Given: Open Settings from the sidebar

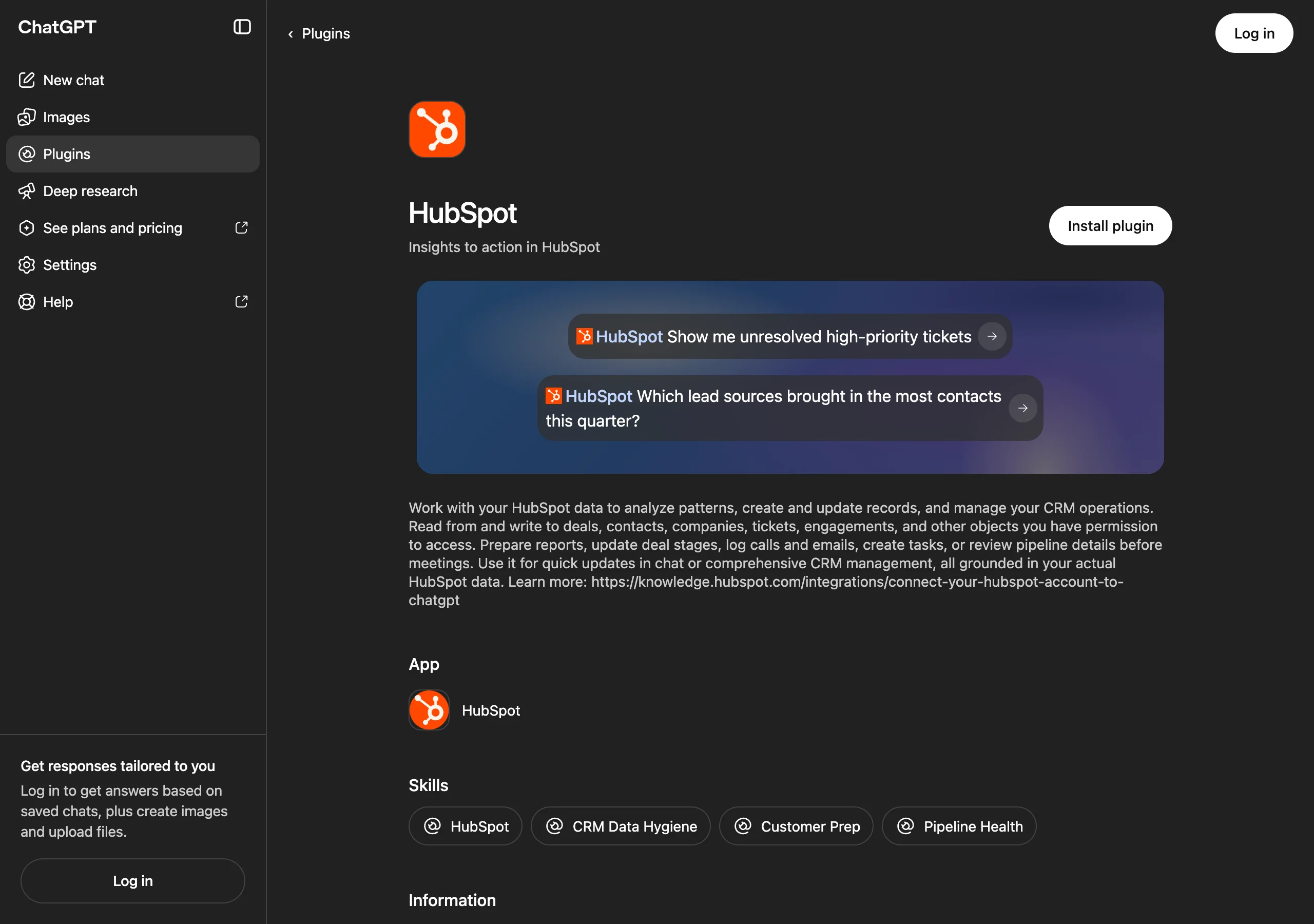Looking at the screenshot, I should (133, 265).
